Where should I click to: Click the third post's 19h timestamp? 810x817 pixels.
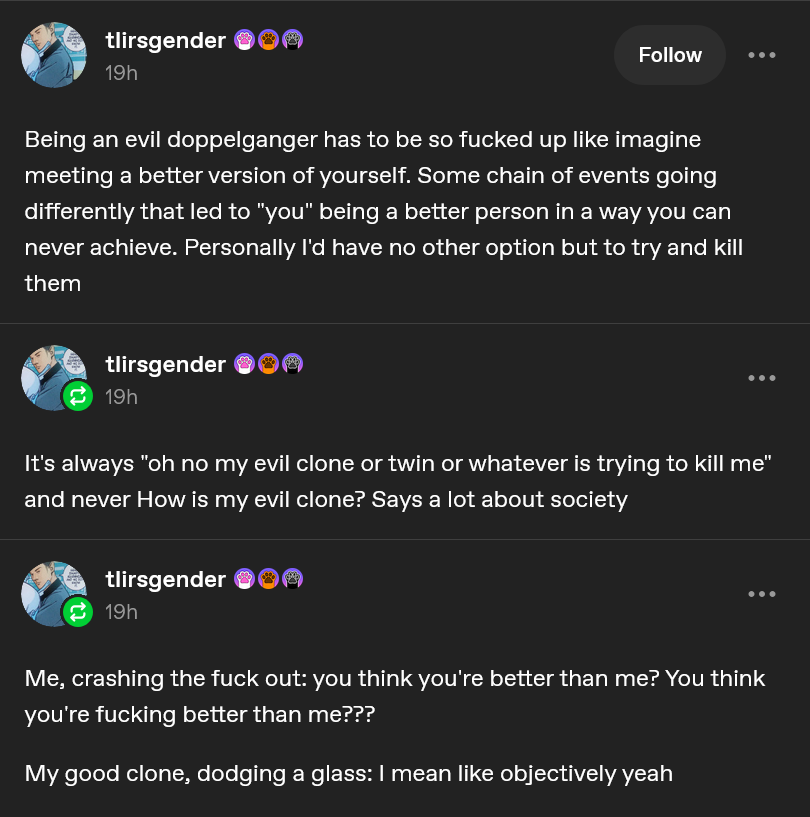click(x=121, y=612)
